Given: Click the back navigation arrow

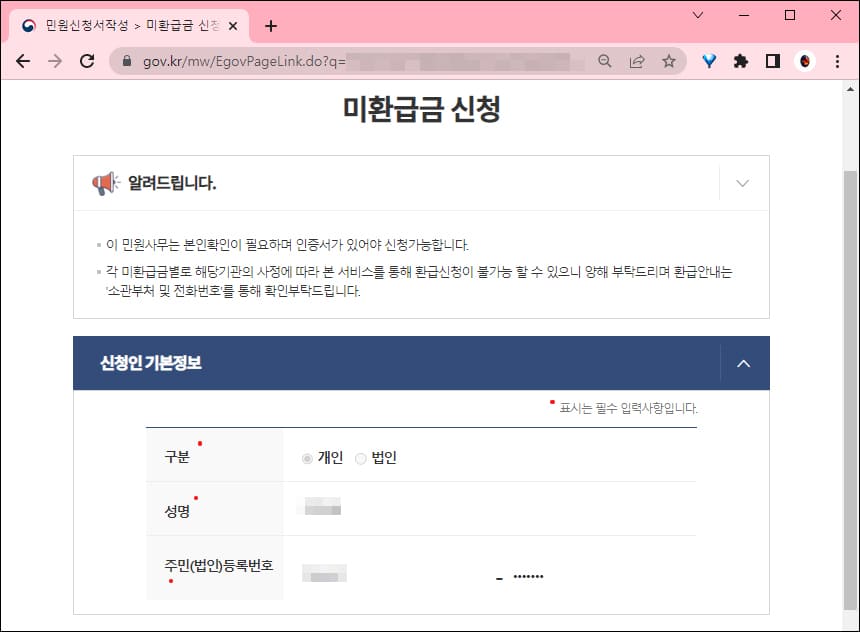Looking at the screenshot, I should pos(23,61).
